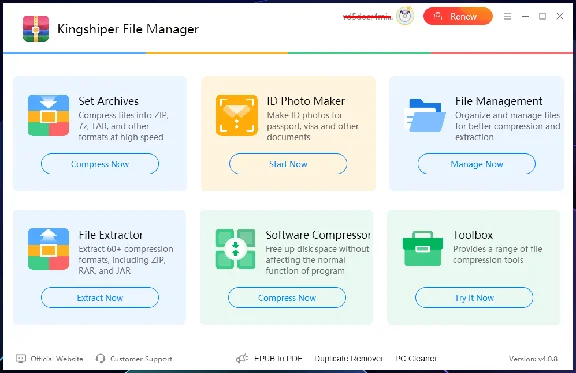Open the EPUB to PDF link

pyautogui.click(x=278, y=358)
